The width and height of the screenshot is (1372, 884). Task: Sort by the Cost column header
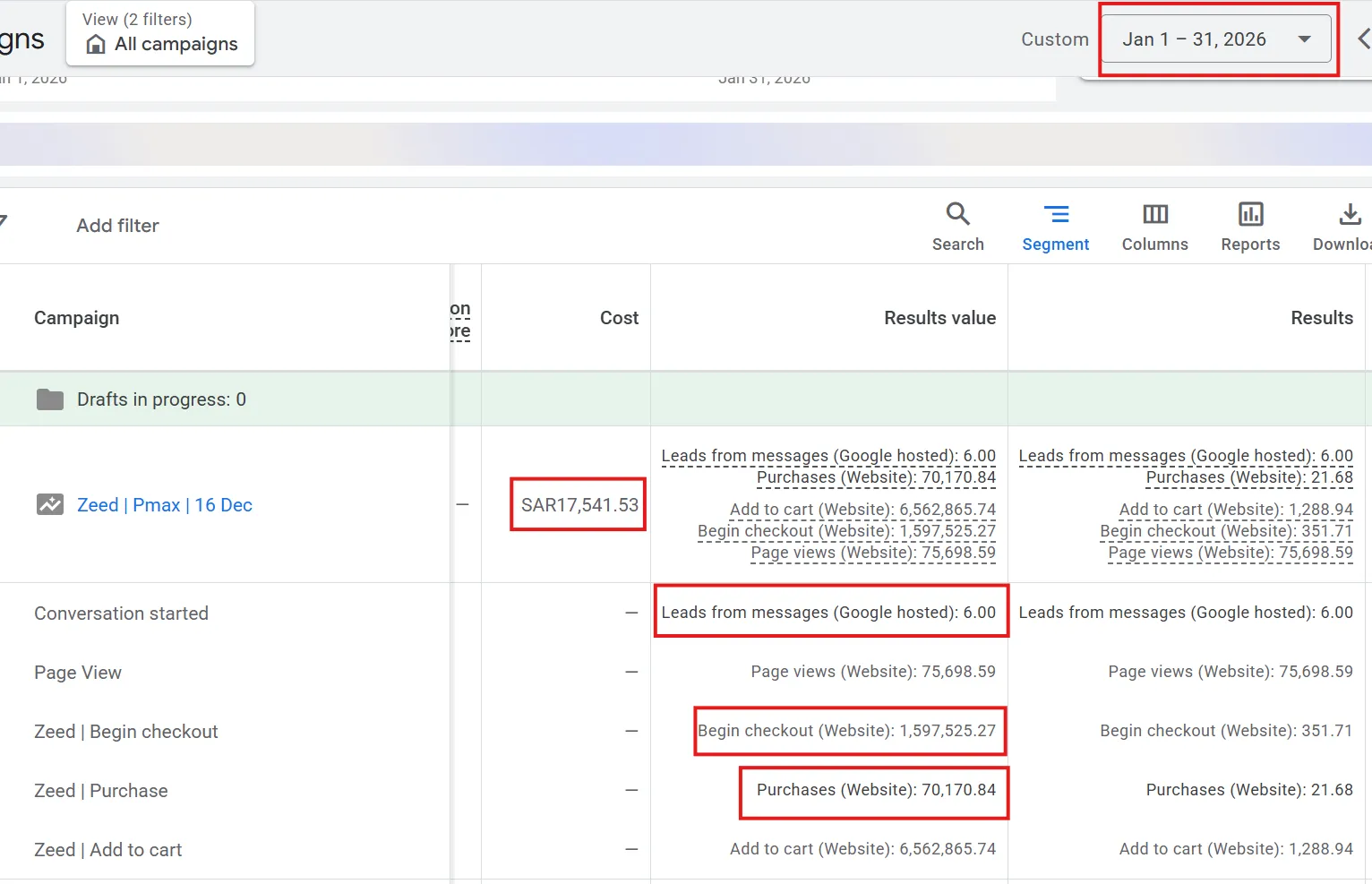(619, 318)
